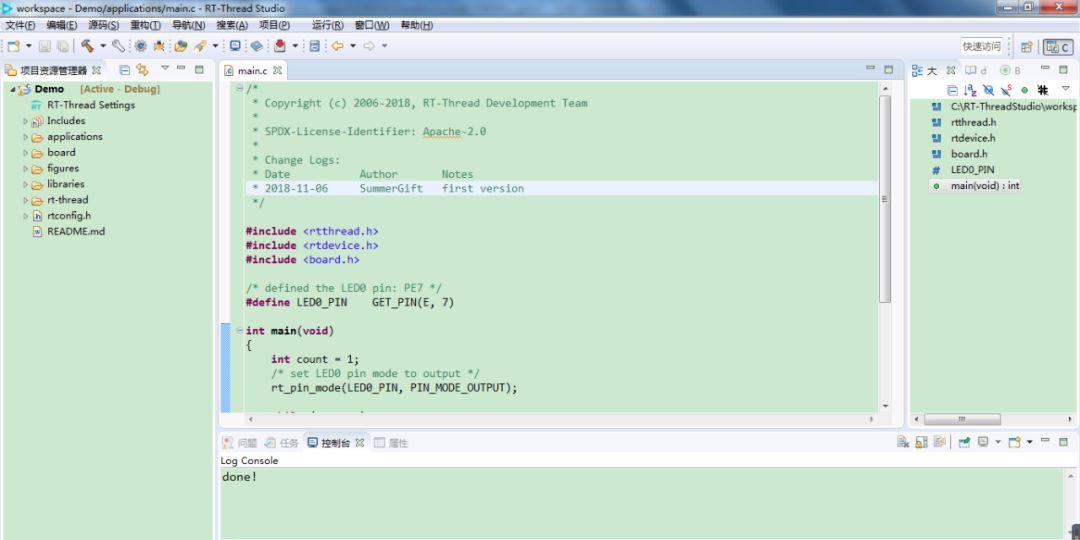
Task: Click the hammer Build icon
Action: (x=87, y=46)
